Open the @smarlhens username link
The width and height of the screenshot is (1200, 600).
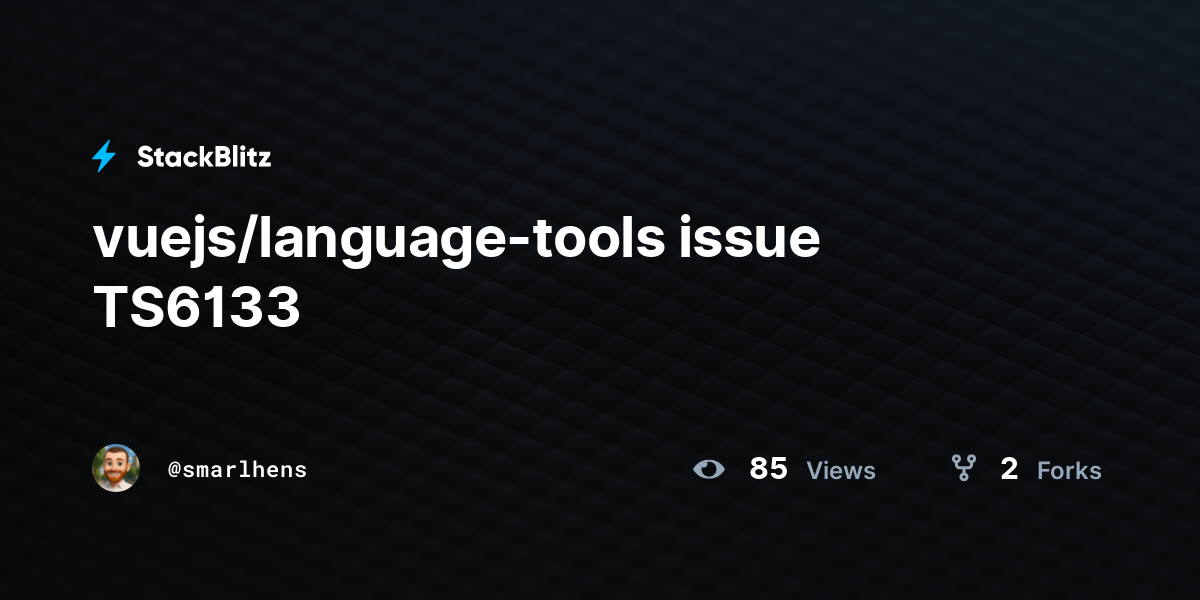(238, 469)
